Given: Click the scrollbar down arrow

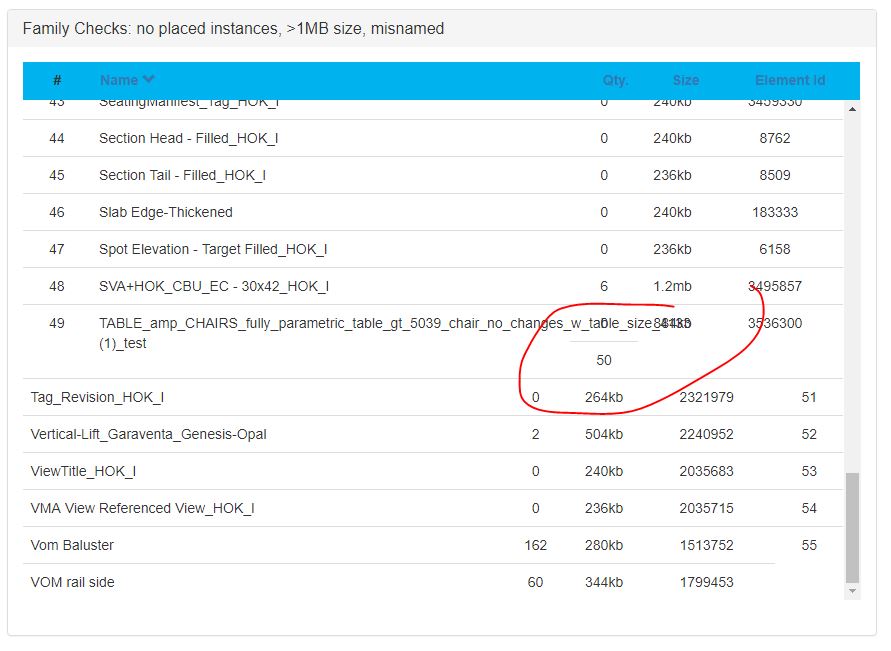Looking at the screenshot, I should tap(852, 591).
